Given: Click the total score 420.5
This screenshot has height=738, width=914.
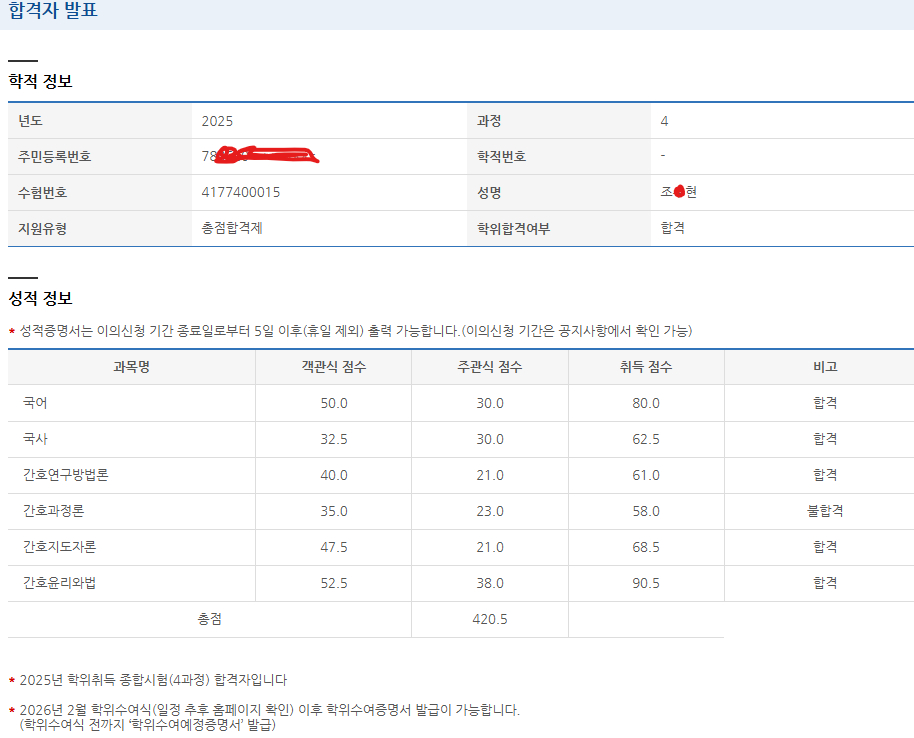Looking at the screenshot, I should [x=489, y=619].
